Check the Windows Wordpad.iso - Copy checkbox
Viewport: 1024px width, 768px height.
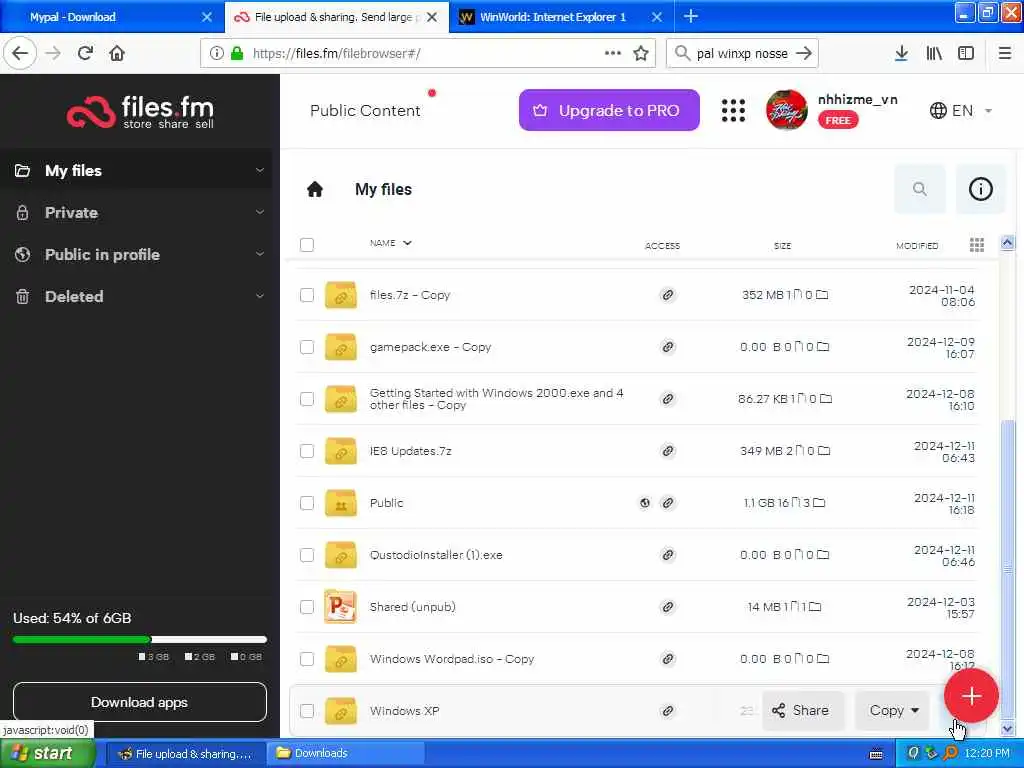point(307,659)
